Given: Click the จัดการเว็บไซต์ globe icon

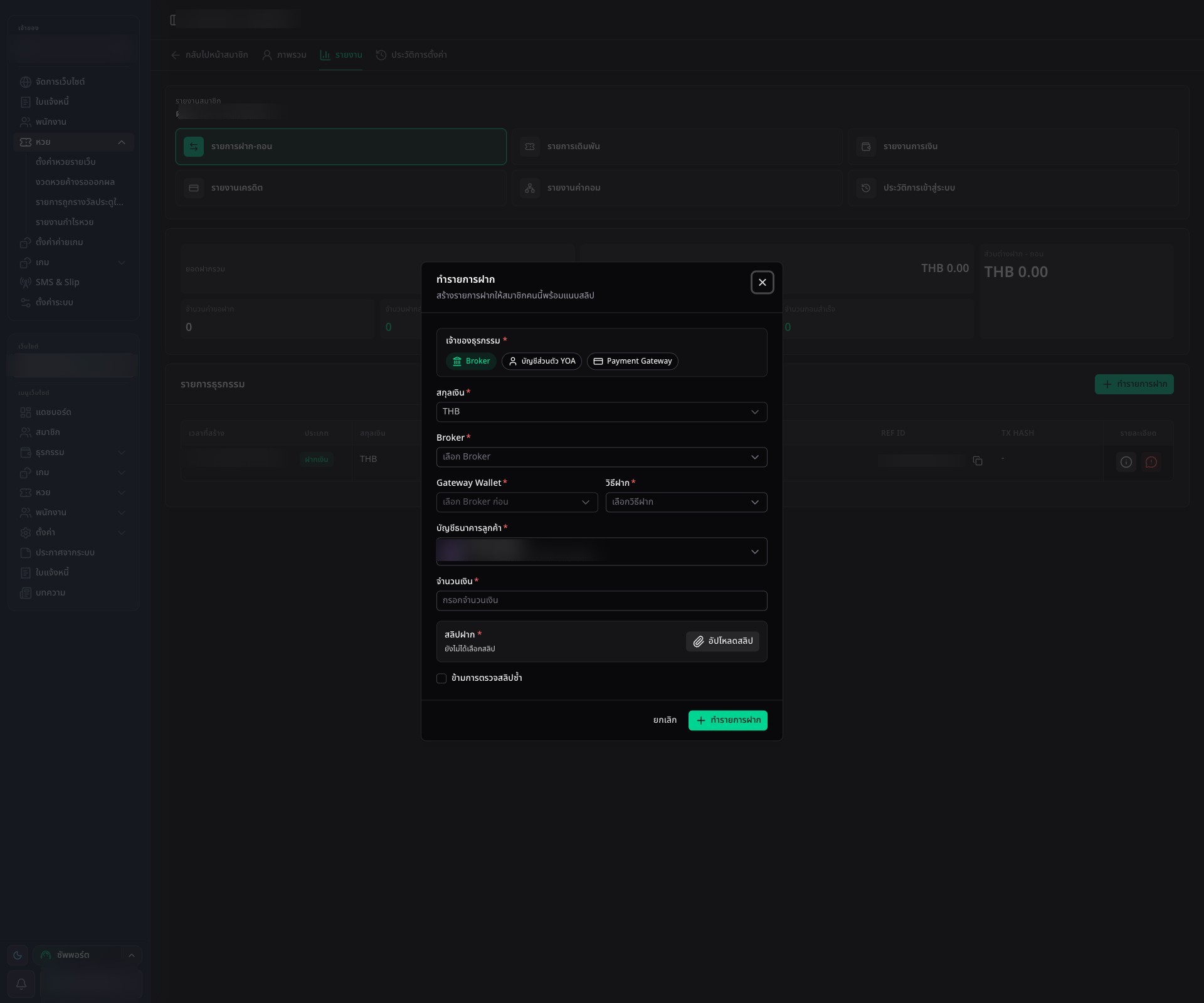Looking at the screenshot, I should pos(26,82).
